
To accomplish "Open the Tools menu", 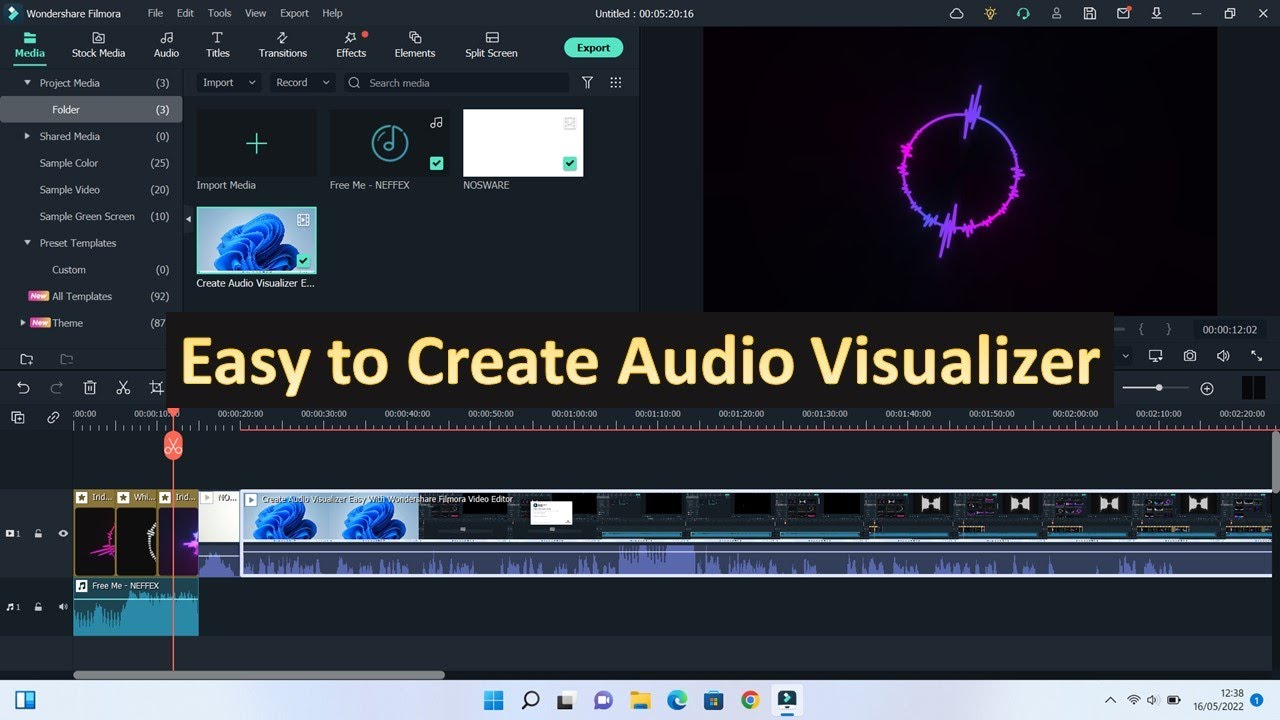I will tap(219, 13).
